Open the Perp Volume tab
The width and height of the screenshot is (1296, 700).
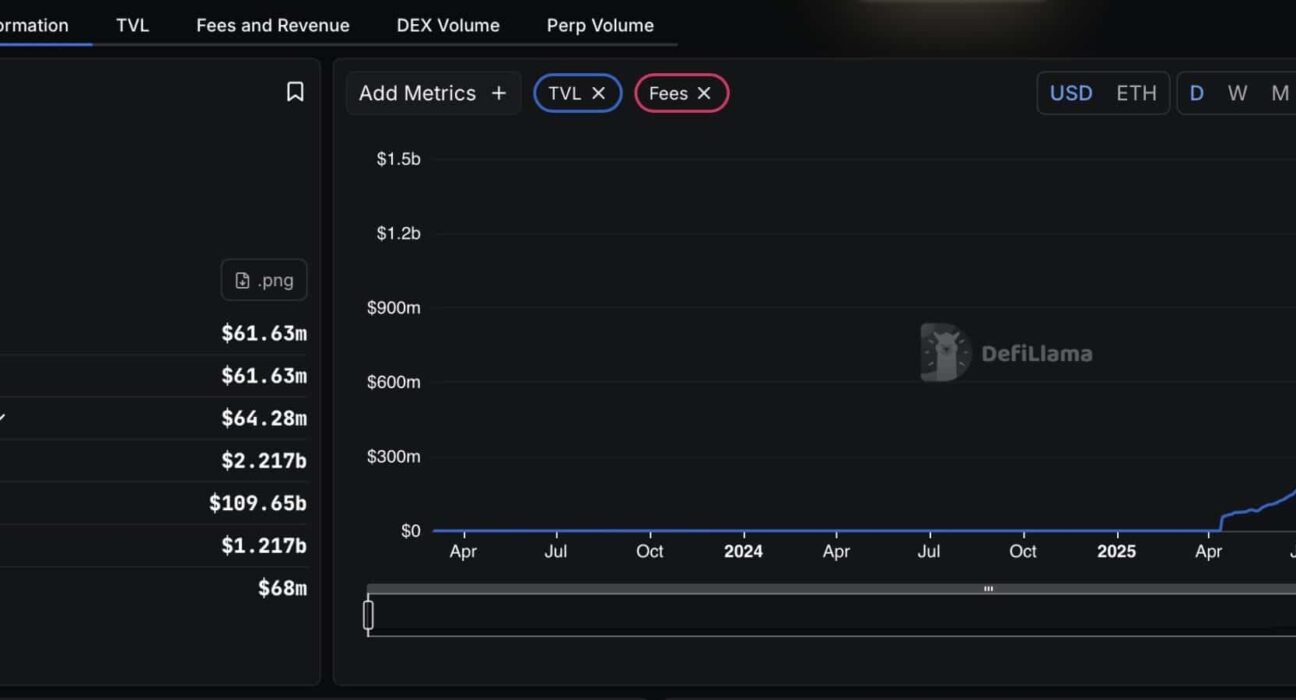click(x=600, y=25)
